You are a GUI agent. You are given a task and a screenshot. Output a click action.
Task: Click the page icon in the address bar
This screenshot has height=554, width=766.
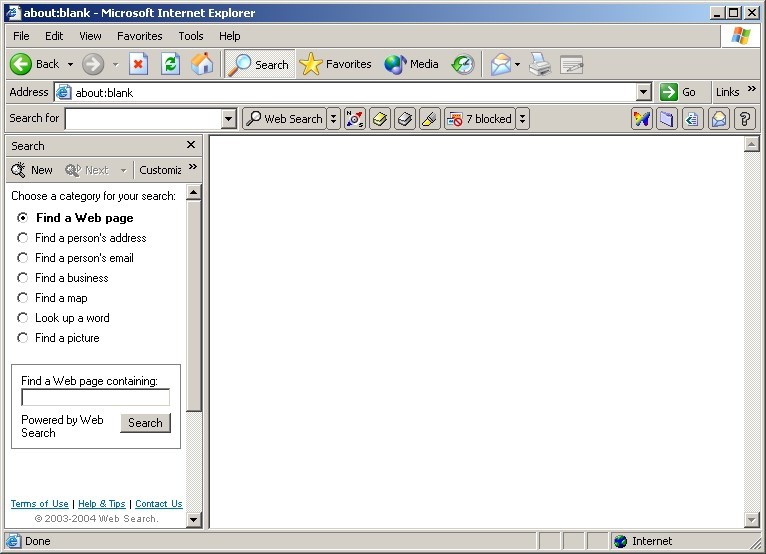click(x=64, y=92)
